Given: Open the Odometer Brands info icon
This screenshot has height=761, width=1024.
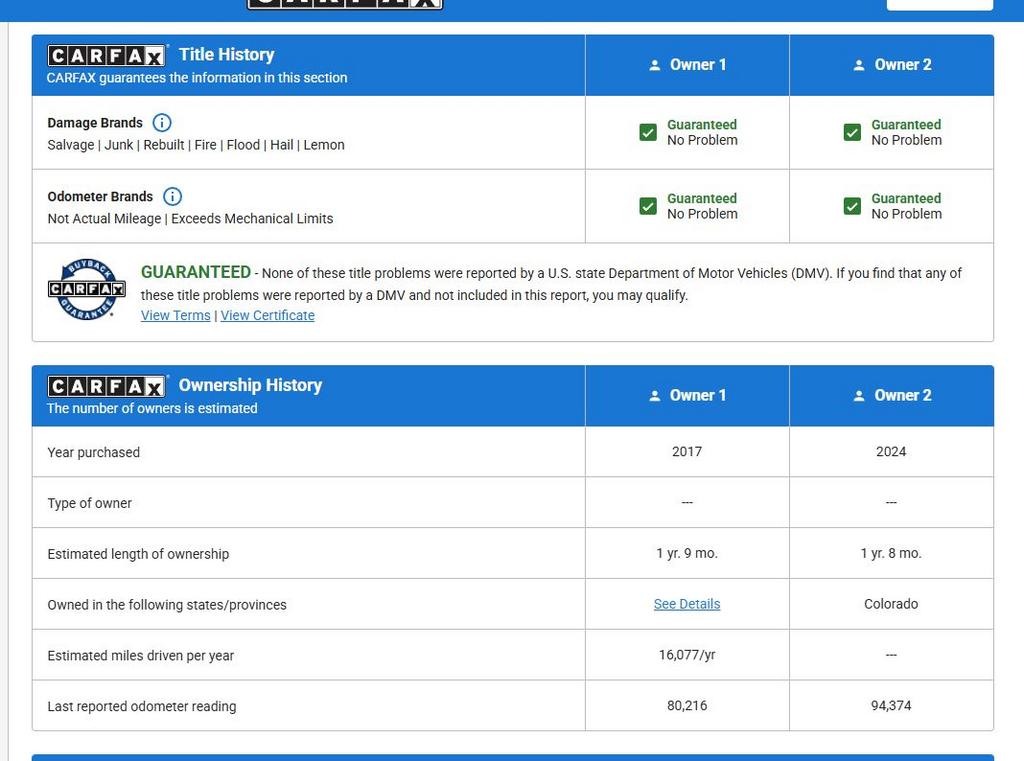Looking at the screenshot, I should [x=172, y=197].
